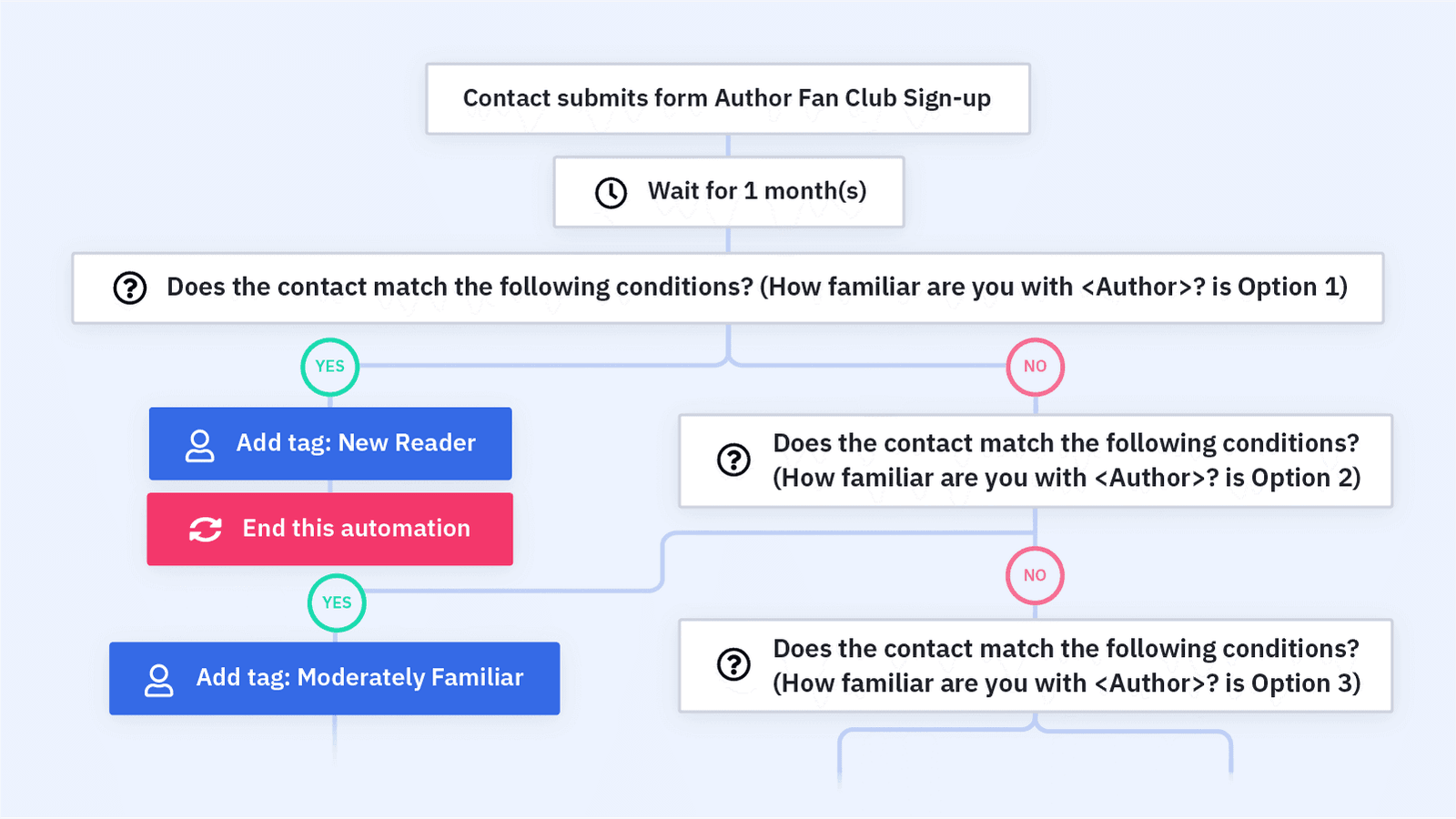Click the question mark icon for Option 1 condition
1456x819 pixels.
(130, 288)
